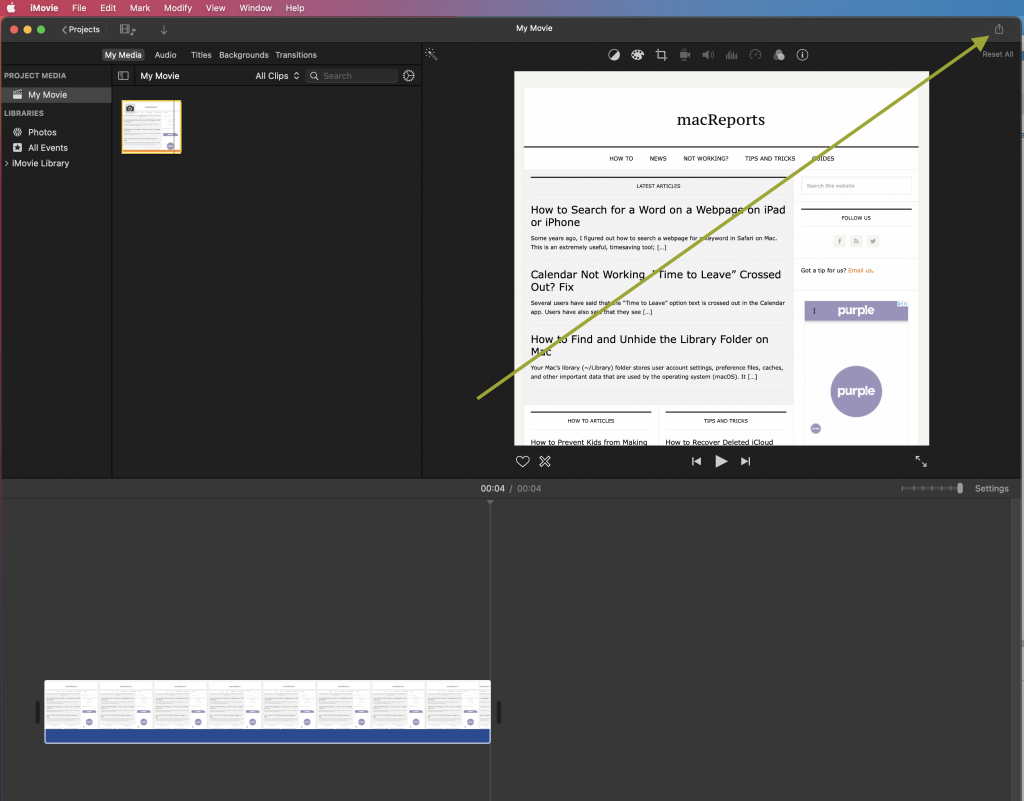The width and height of the screenshot is (1024, 801).
Task: Open the timeline Settings popover
Action: (x=991, y=488)
